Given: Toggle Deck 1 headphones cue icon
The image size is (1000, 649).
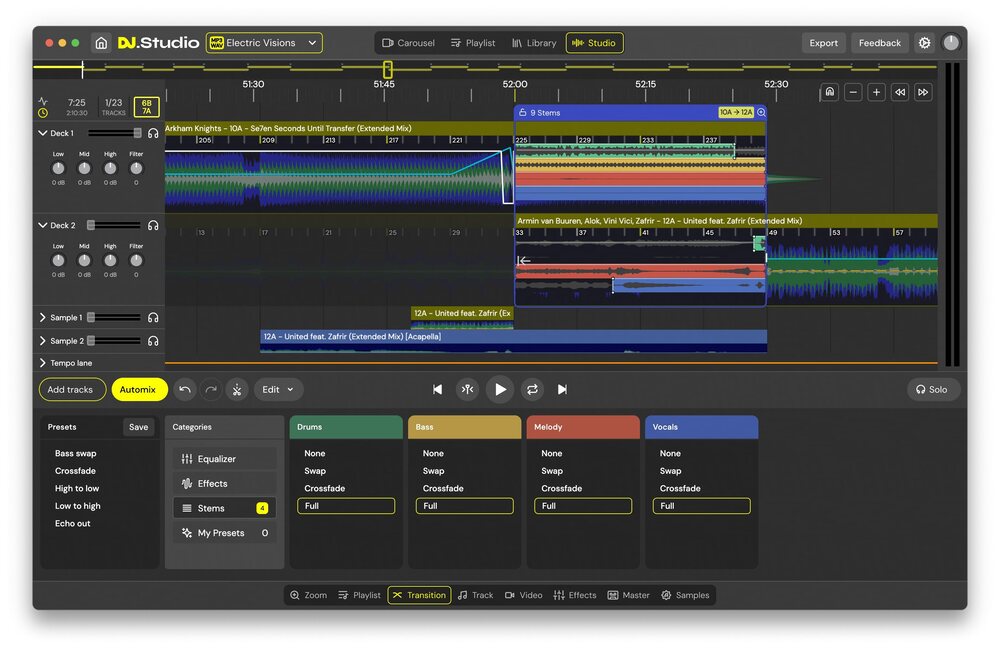Looking at the screenshot, I should coord(153,133).
